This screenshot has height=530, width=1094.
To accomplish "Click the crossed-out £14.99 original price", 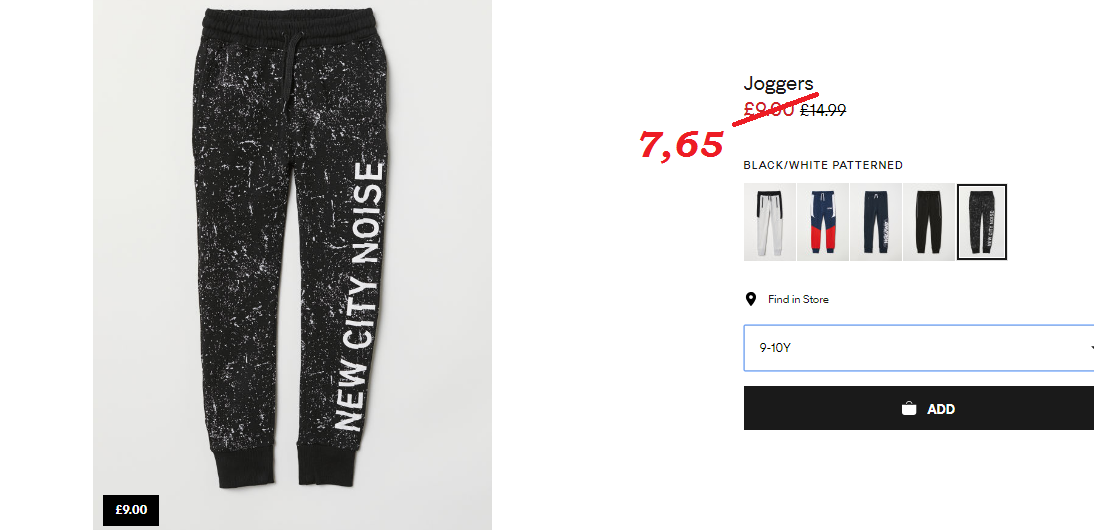I will tap(823, 109).
